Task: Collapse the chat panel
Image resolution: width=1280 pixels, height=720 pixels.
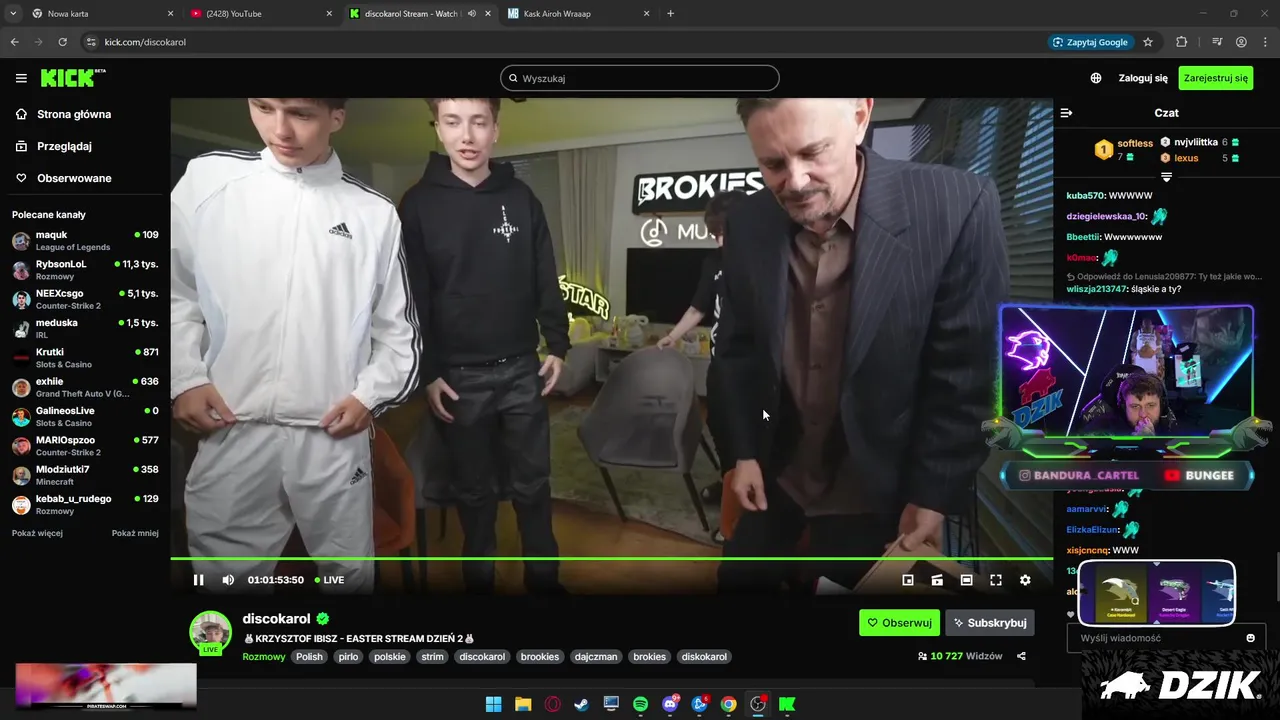Action: (x=1066, y=113)
